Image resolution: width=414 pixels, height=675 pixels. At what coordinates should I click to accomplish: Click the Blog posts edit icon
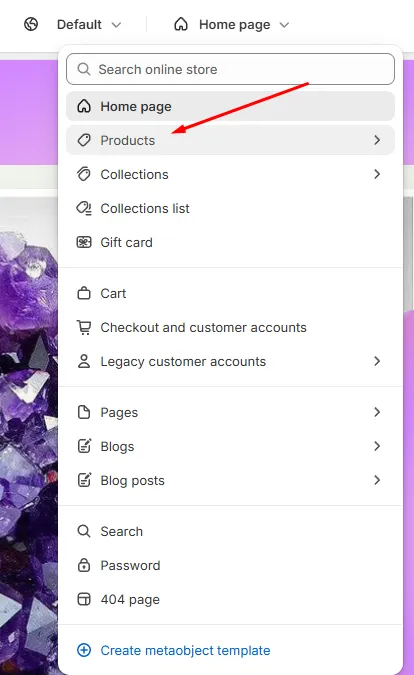click(84, 480)
